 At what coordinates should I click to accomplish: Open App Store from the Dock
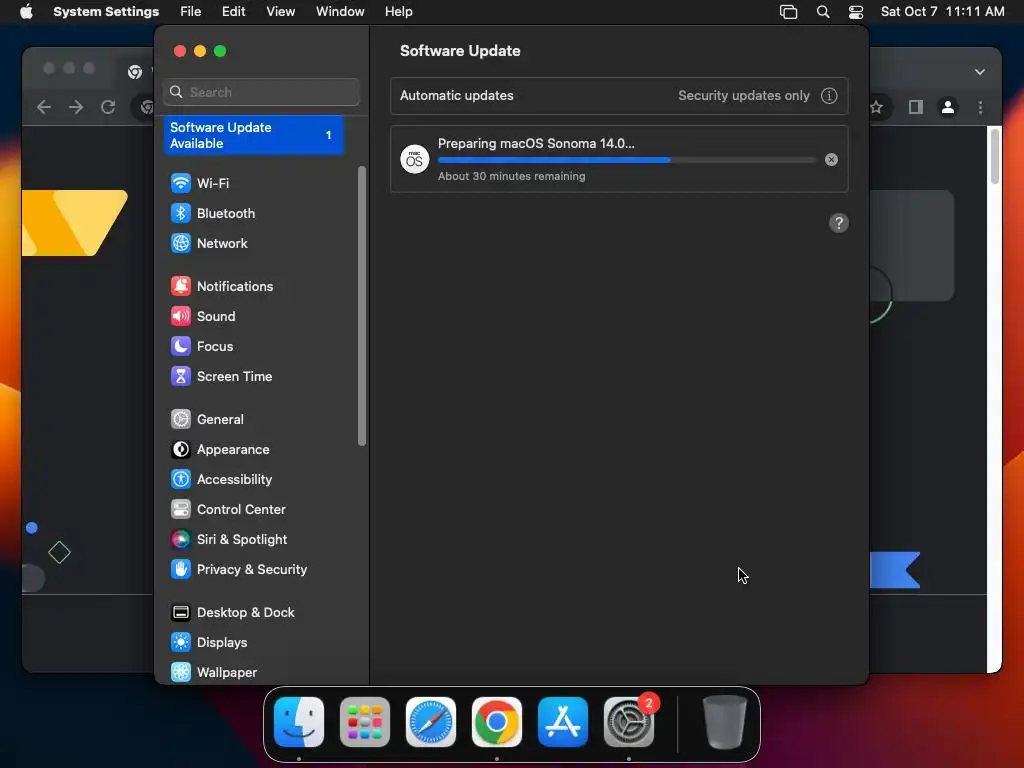point(563,722)
